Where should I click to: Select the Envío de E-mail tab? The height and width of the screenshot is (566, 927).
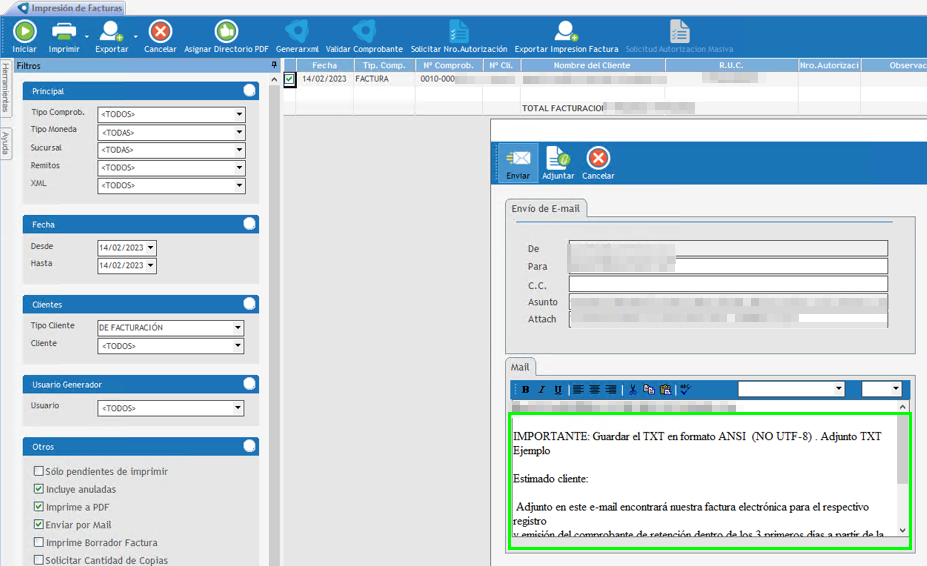[545, 209]
